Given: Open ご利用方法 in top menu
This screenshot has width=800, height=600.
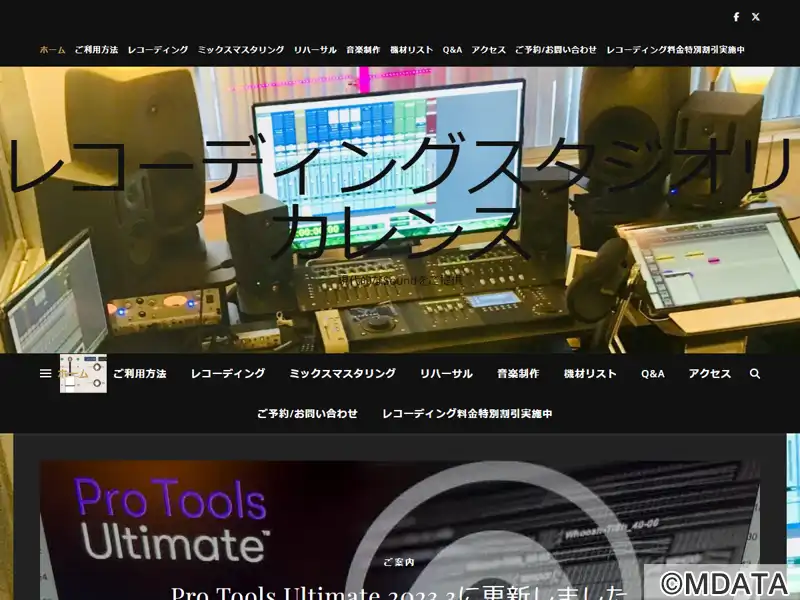Looking at the screenshot, I should point(96,49).
